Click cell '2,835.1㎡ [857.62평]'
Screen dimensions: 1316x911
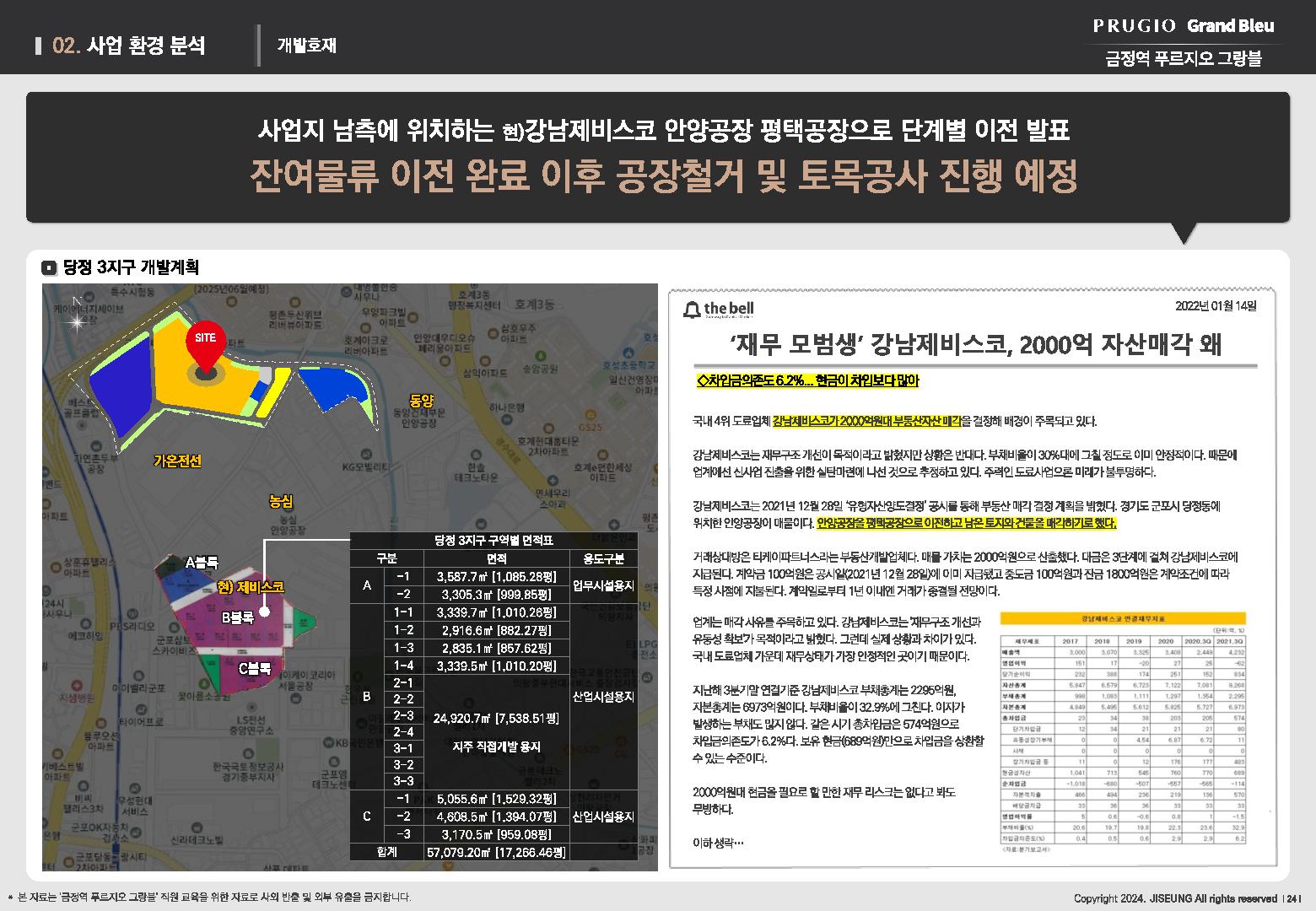[x=497, y=648]
